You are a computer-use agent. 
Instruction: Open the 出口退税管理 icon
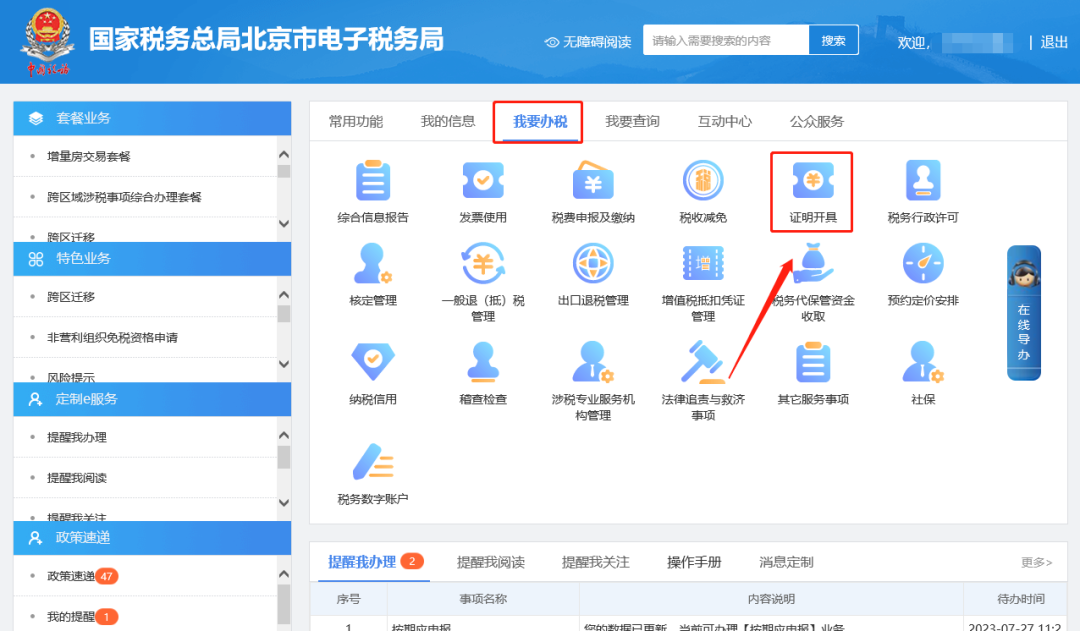(x=593, y=264)
